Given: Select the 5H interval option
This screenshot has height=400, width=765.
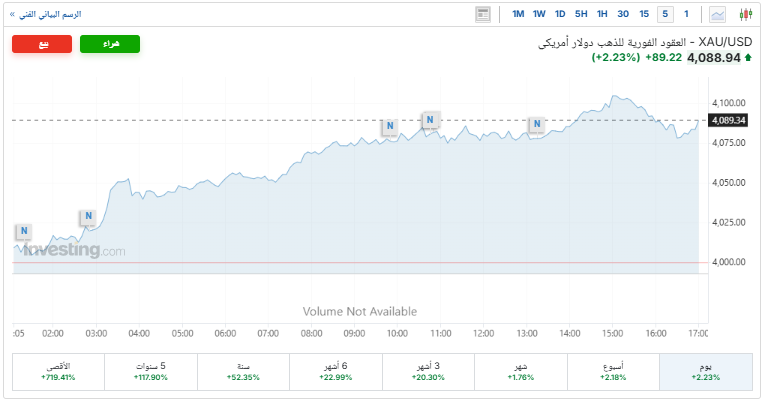Looking at the screenshot, I should tap(581, 14).
